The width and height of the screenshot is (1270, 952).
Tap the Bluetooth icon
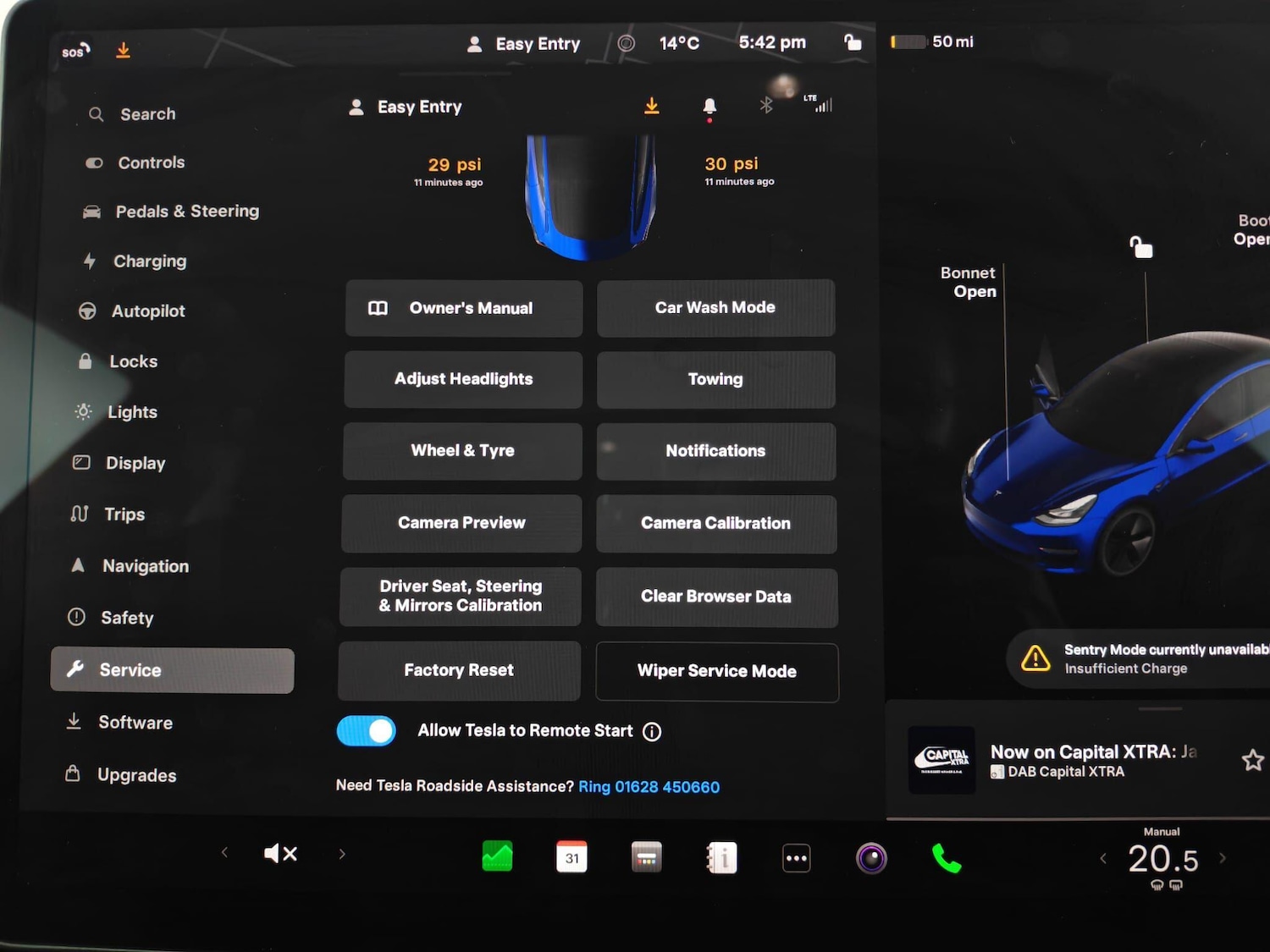[x=765, y=105]
